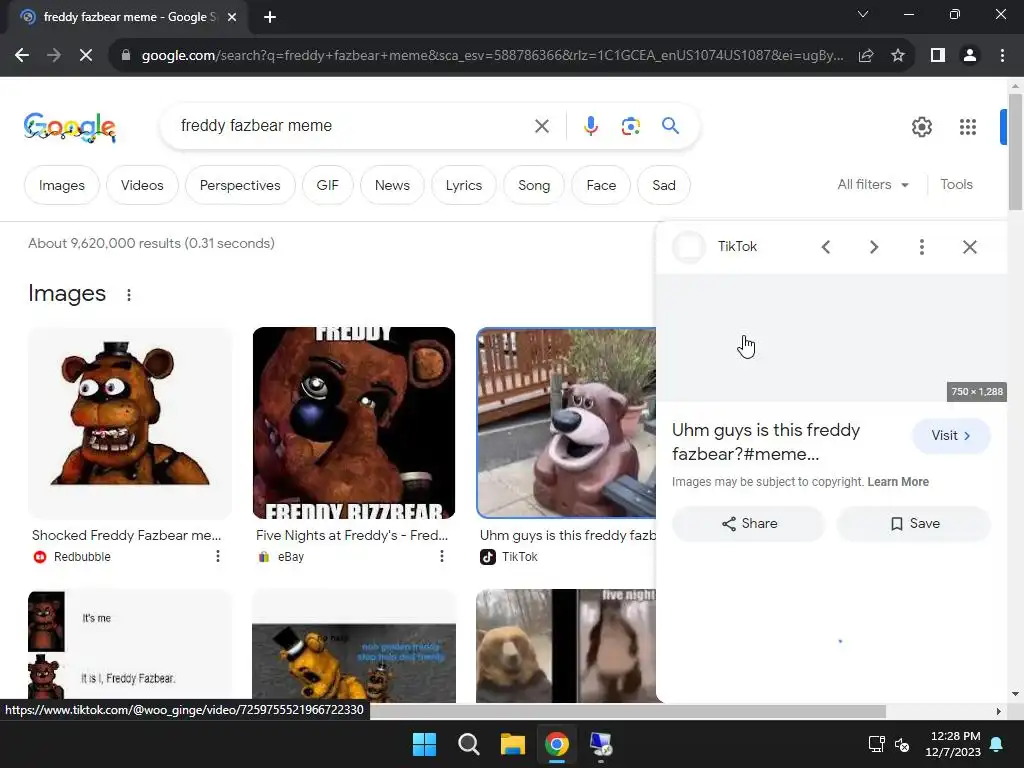Go back to the previous page
1024x768 pixels.
[x=22, y=56]
